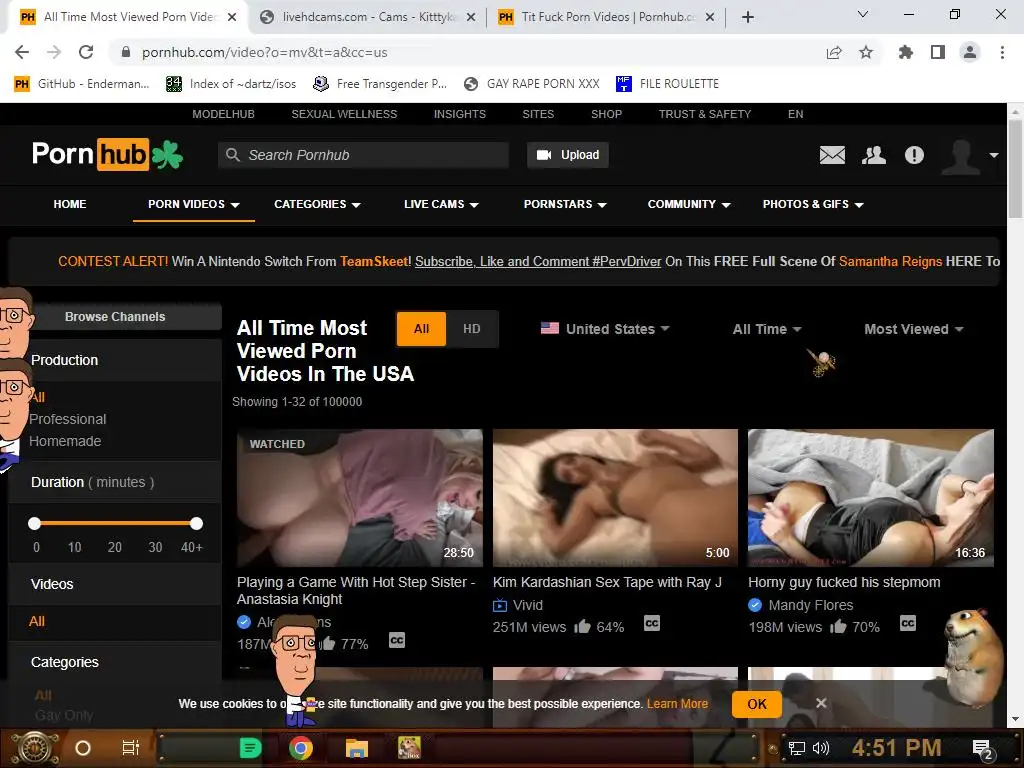Open the Most Viewed sort dropdown

pyautogui.click(x=914, y=329)
